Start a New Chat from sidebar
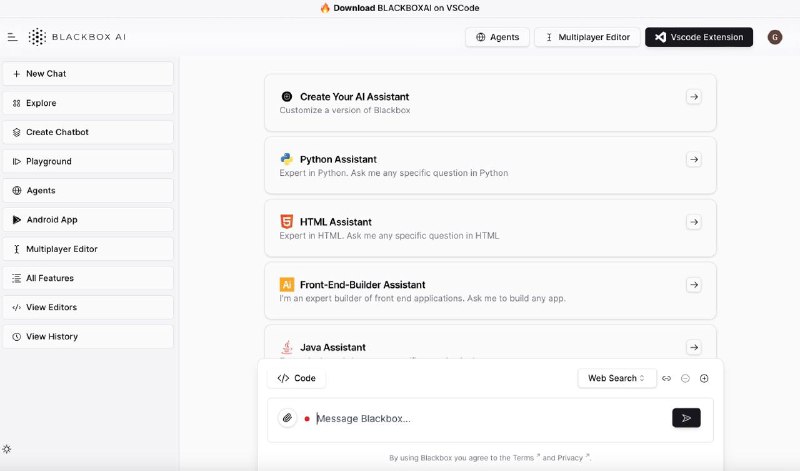Viewport: 800px width, 471px height. pyautogui.click(x=88, y=73)
